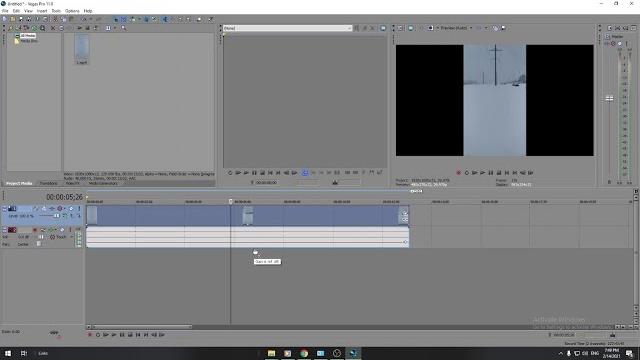The width and height of the screenshot is (640, 360).
Task: Open the Trimmer media history dropdown
Action: click(349, 28)
